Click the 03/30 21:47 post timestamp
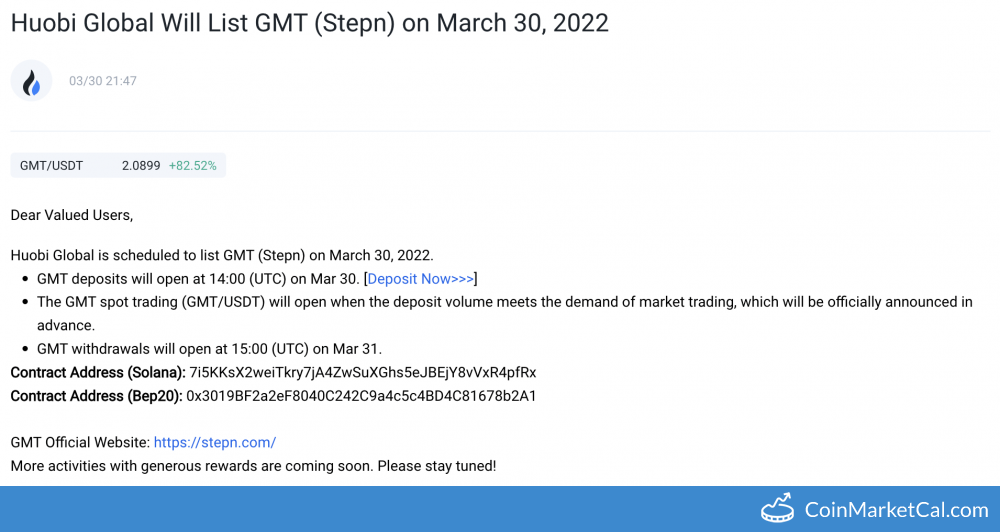This screenshot has height=532, width=1000. pyautogui.click(x=103, y=81)
